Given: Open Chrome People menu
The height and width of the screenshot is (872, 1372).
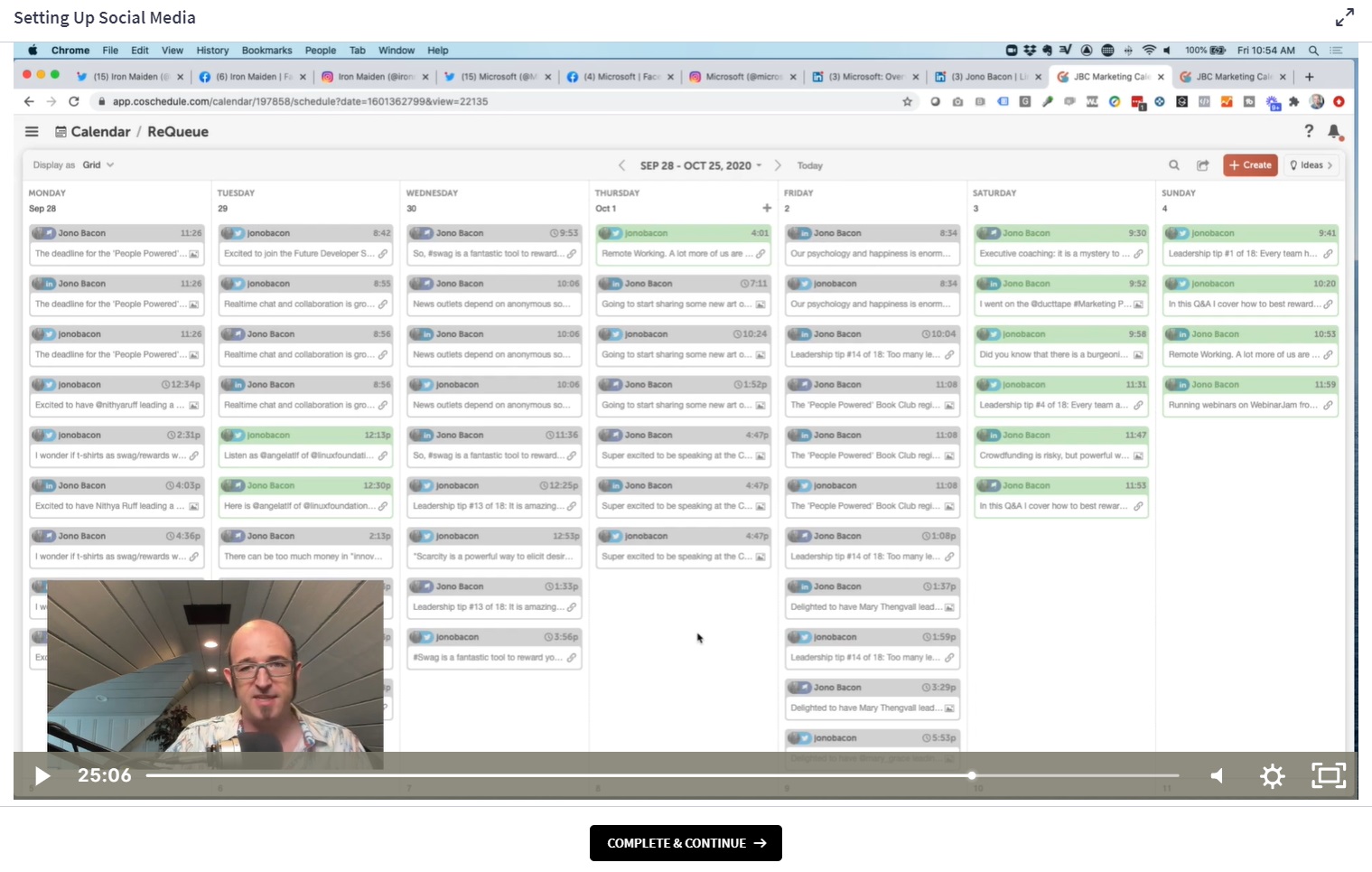Looking at the screenshot, I should [x=321, y=51].
